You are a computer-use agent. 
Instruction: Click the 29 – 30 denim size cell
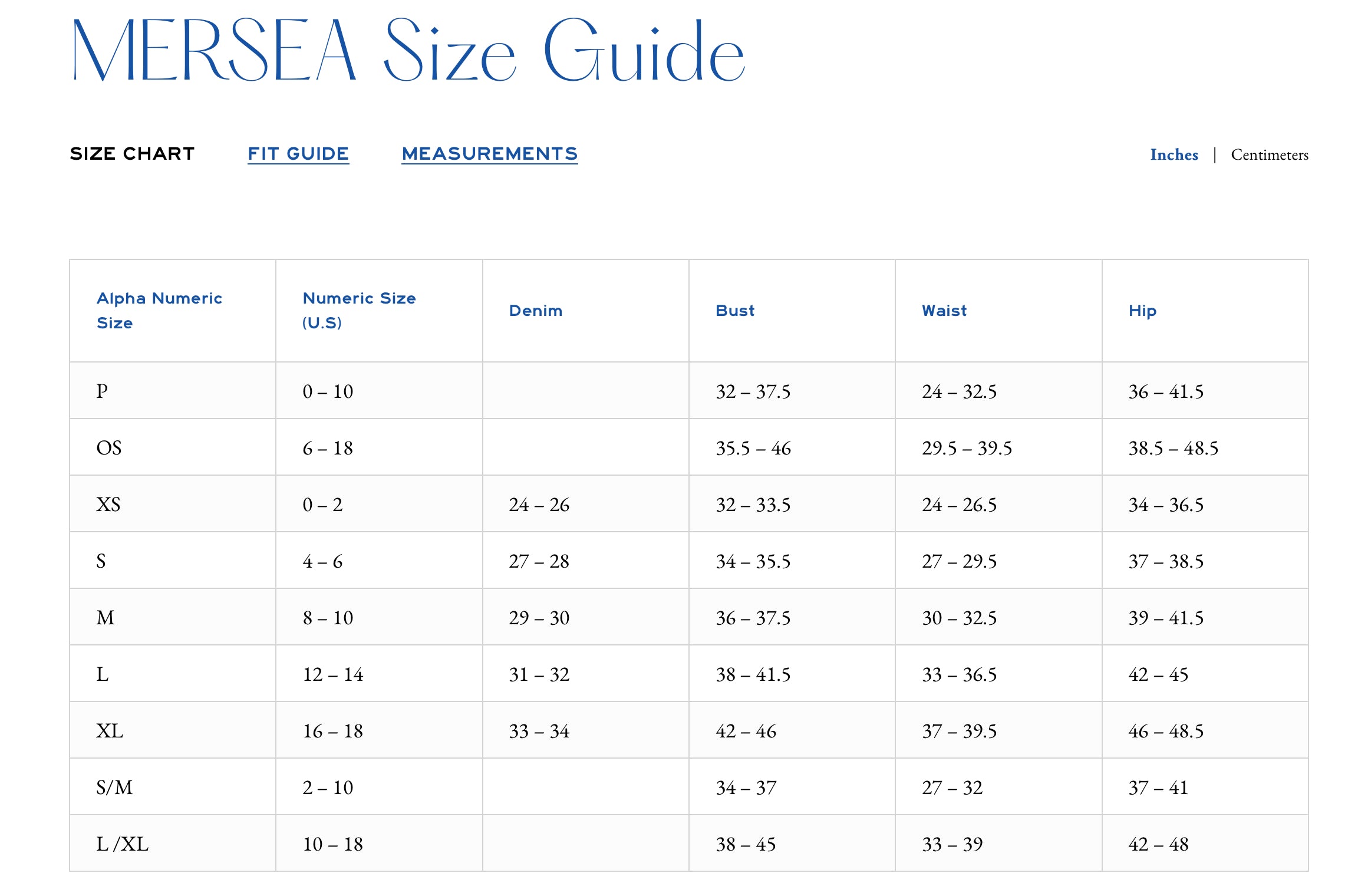tap(539, 618)
